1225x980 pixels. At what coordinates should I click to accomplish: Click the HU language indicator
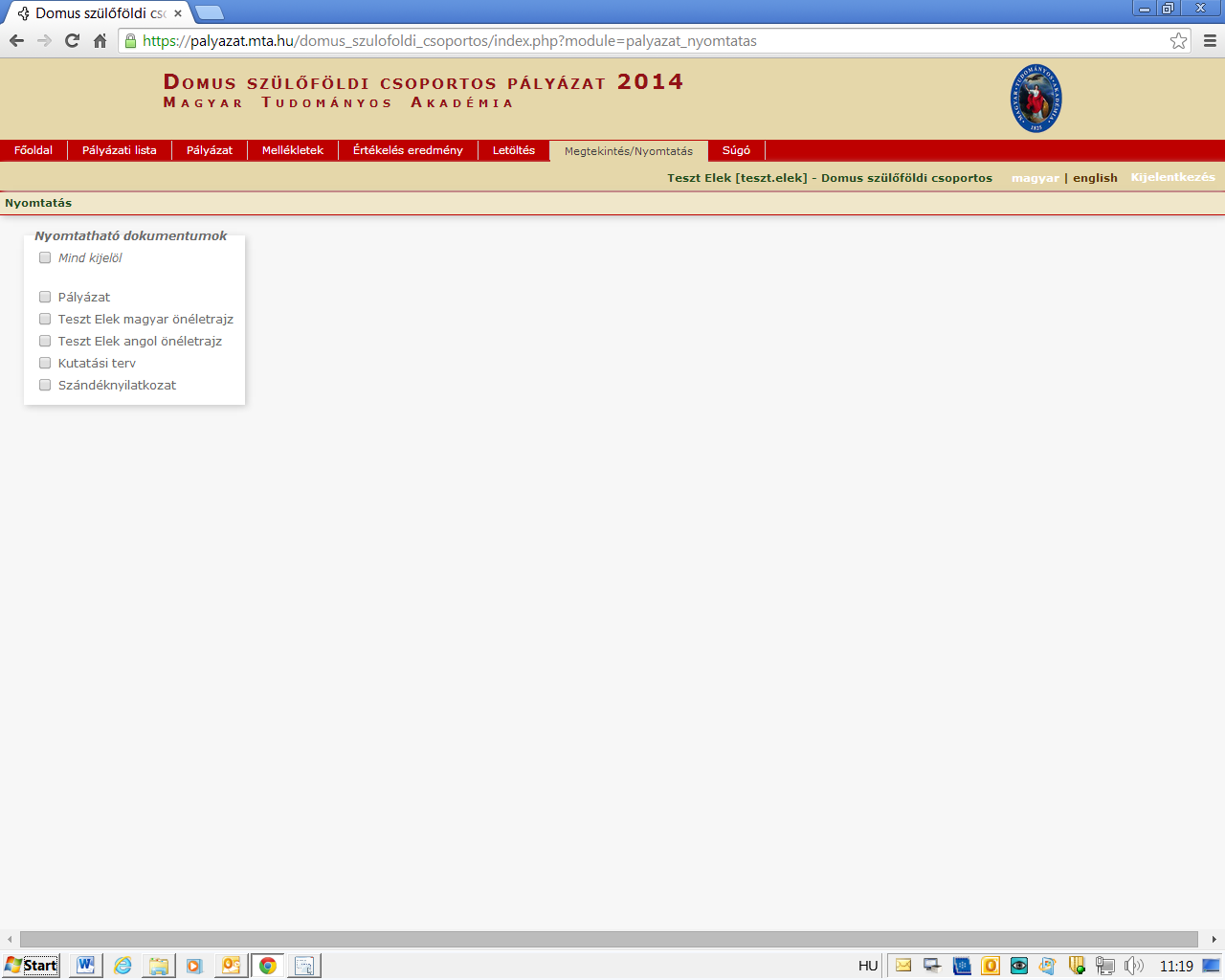[868, 966]
